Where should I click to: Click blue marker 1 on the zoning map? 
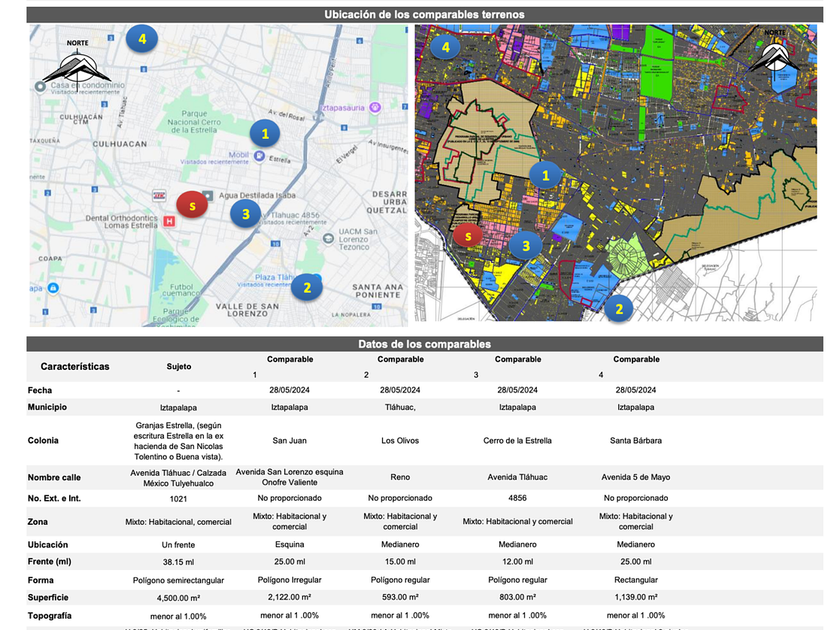(545, 175)
